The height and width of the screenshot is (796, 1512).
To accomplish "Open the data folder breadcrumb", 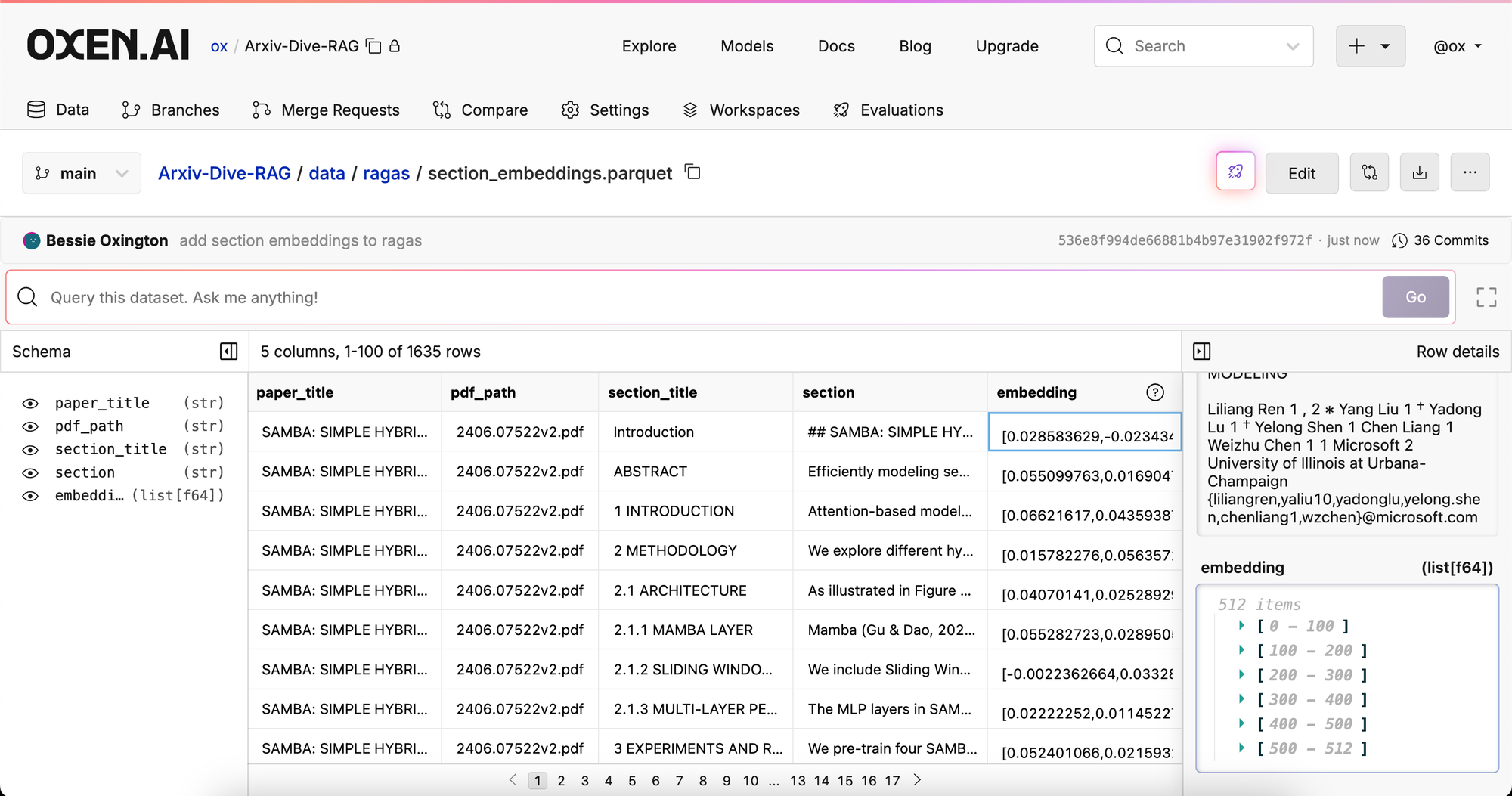I will click(327, 173).
